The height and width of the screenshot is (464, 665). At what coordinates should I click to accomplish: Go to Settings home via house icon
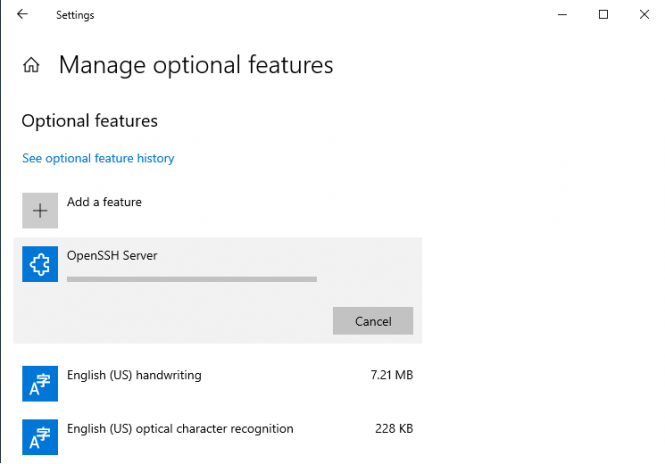(32, 66)
